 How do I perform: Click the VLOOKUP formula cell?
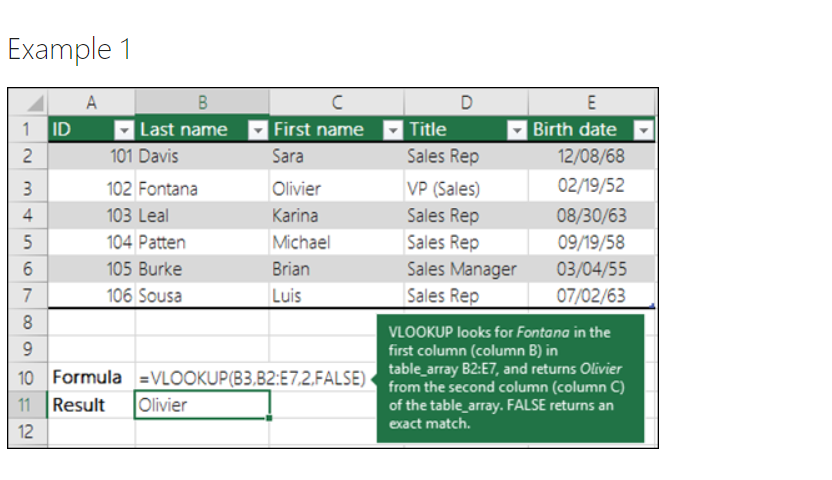[x=252, y=378]
